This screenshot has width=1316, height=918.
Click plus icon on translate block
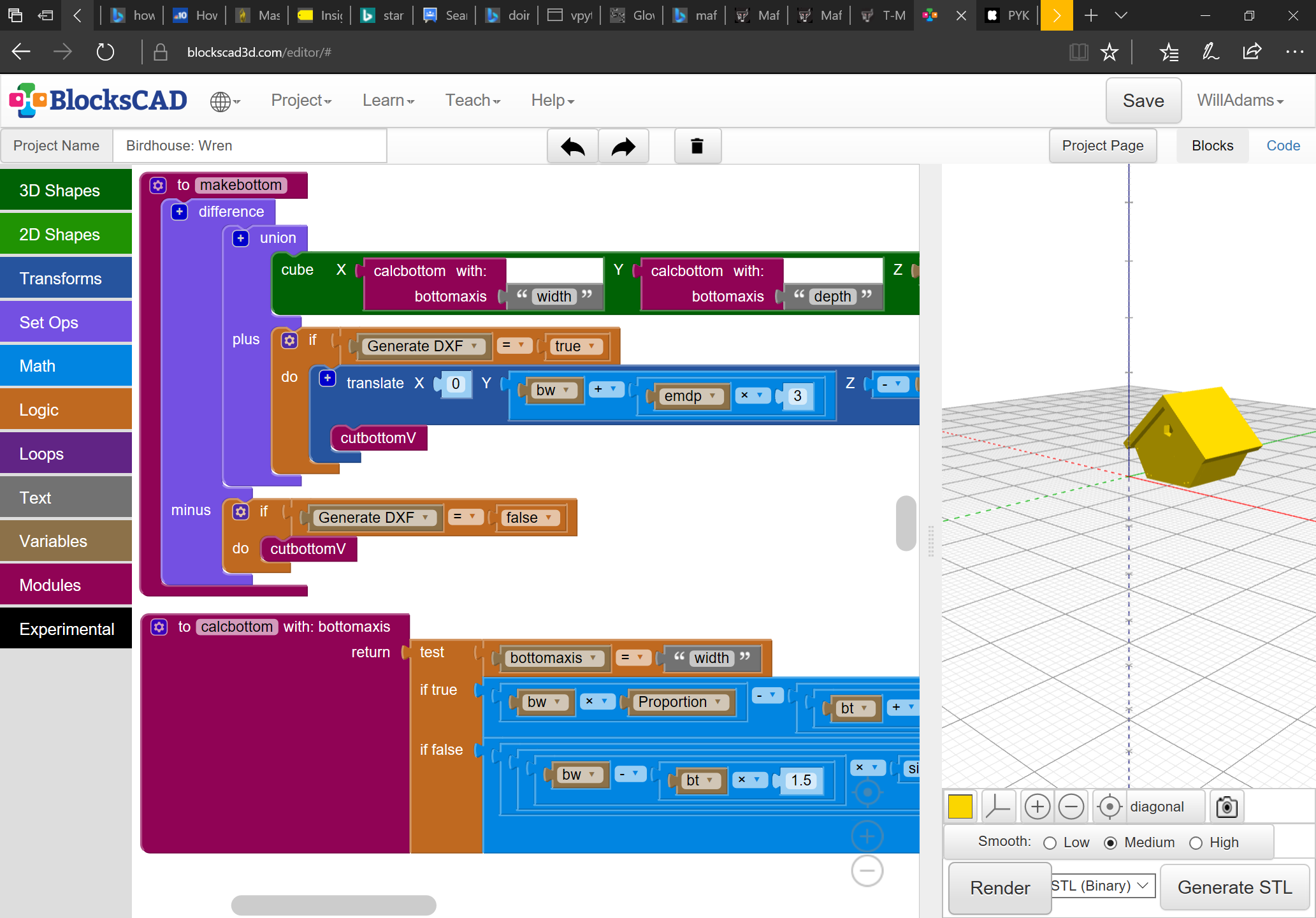328,378
